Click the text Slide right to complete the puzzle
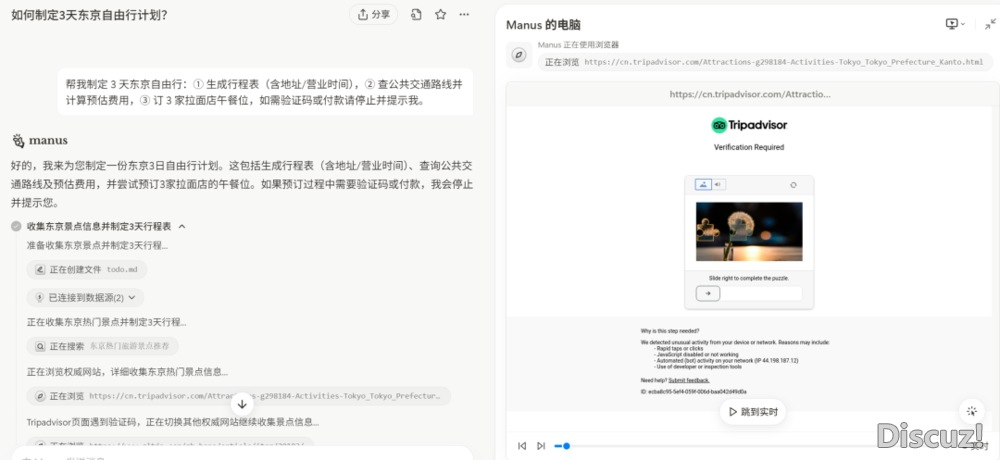Viewport: 1000px width, 460px height. (749, 278)
